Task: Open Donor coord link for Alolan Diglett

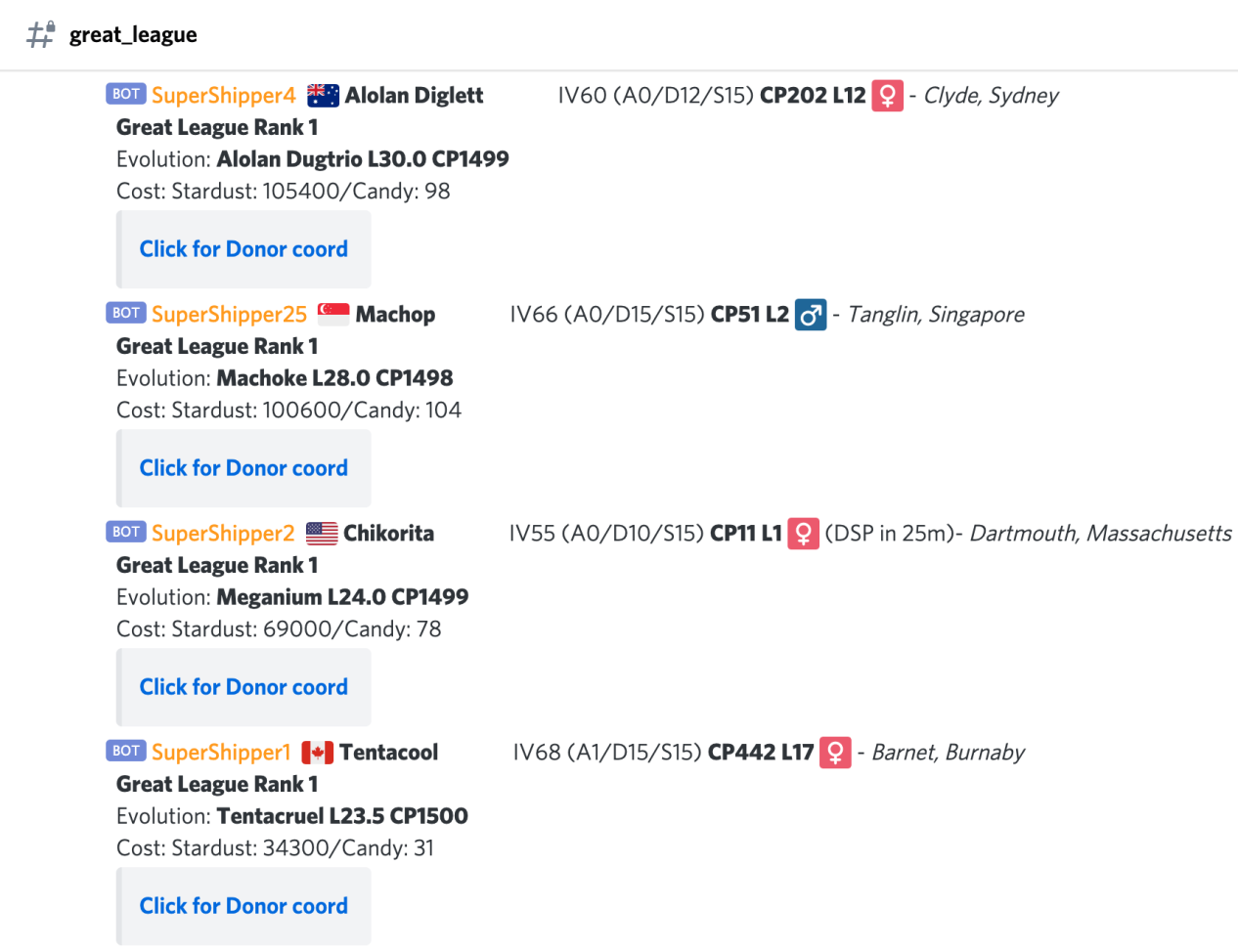Action: coord(243,249)
